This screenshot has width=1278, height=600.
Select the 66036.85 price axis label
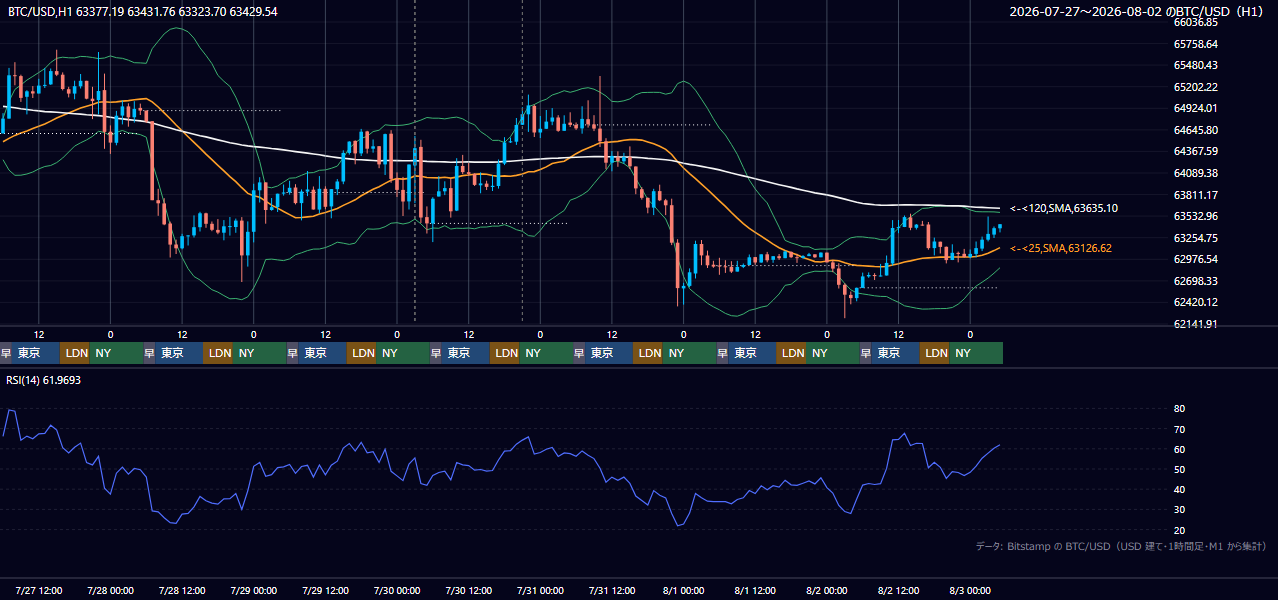coord(1196,22)
